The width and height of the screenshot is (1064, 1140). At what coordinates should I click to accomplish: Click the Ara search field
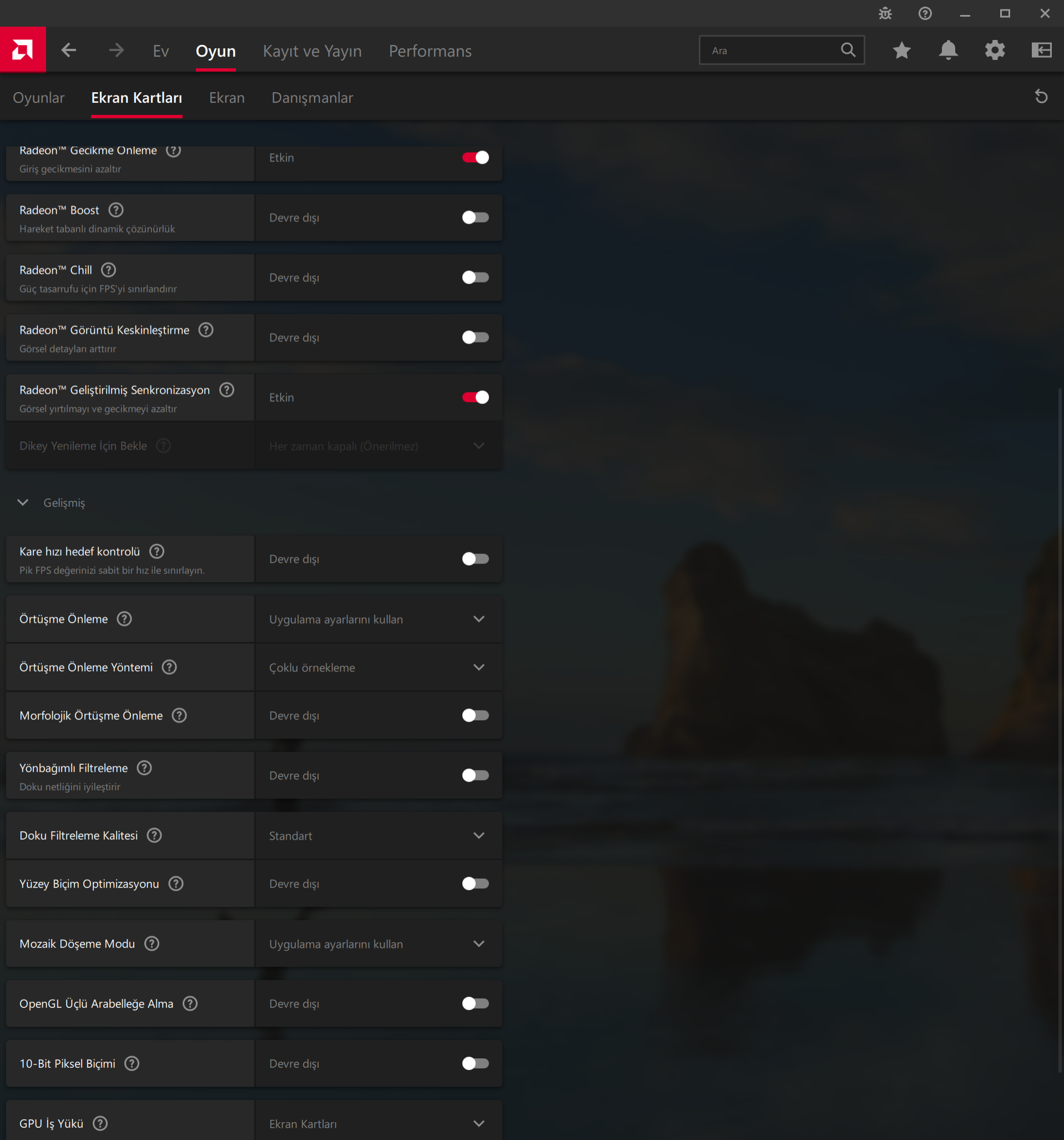click(x=781, y=50)
